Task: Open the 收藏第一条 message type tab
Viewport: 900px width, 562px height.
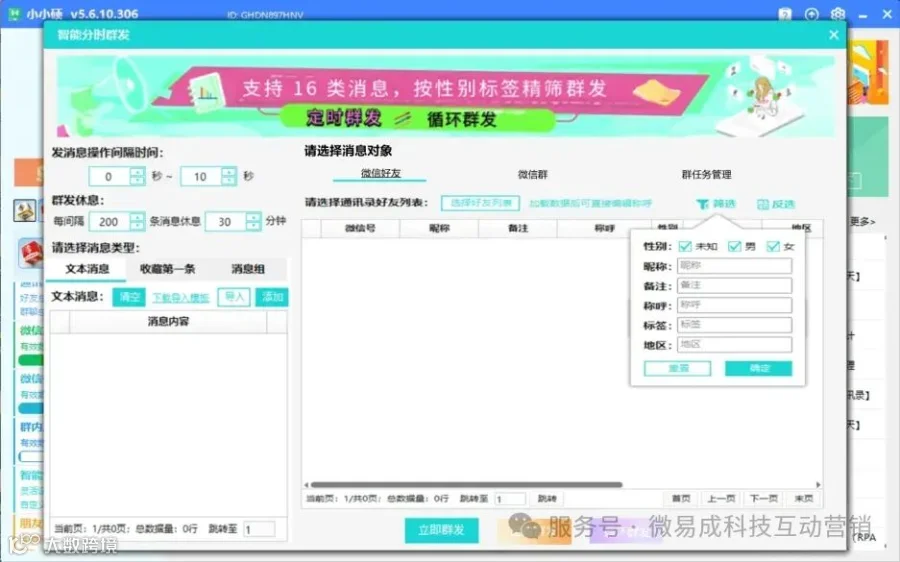Action: (x=168, y=269)
